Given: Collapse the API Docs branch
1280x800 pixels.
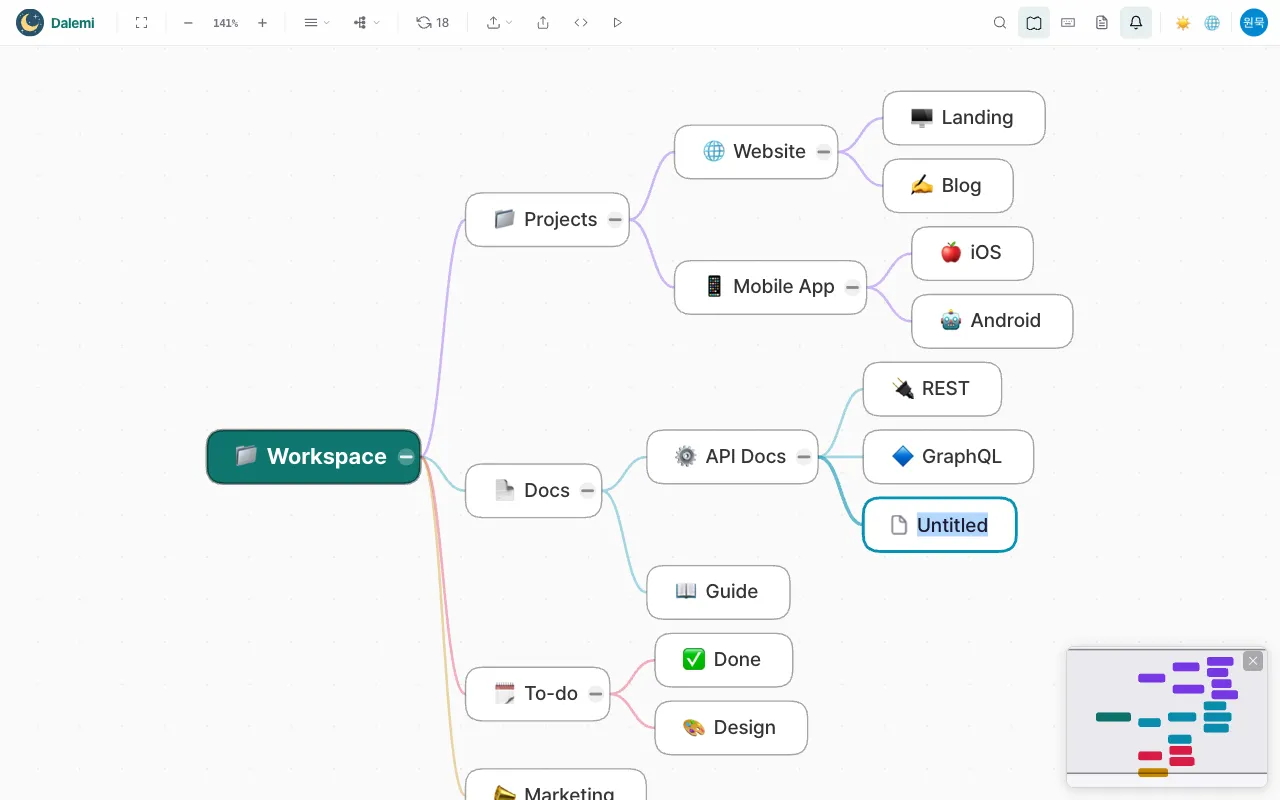Looking at the screenshot, I should point(804,457).
